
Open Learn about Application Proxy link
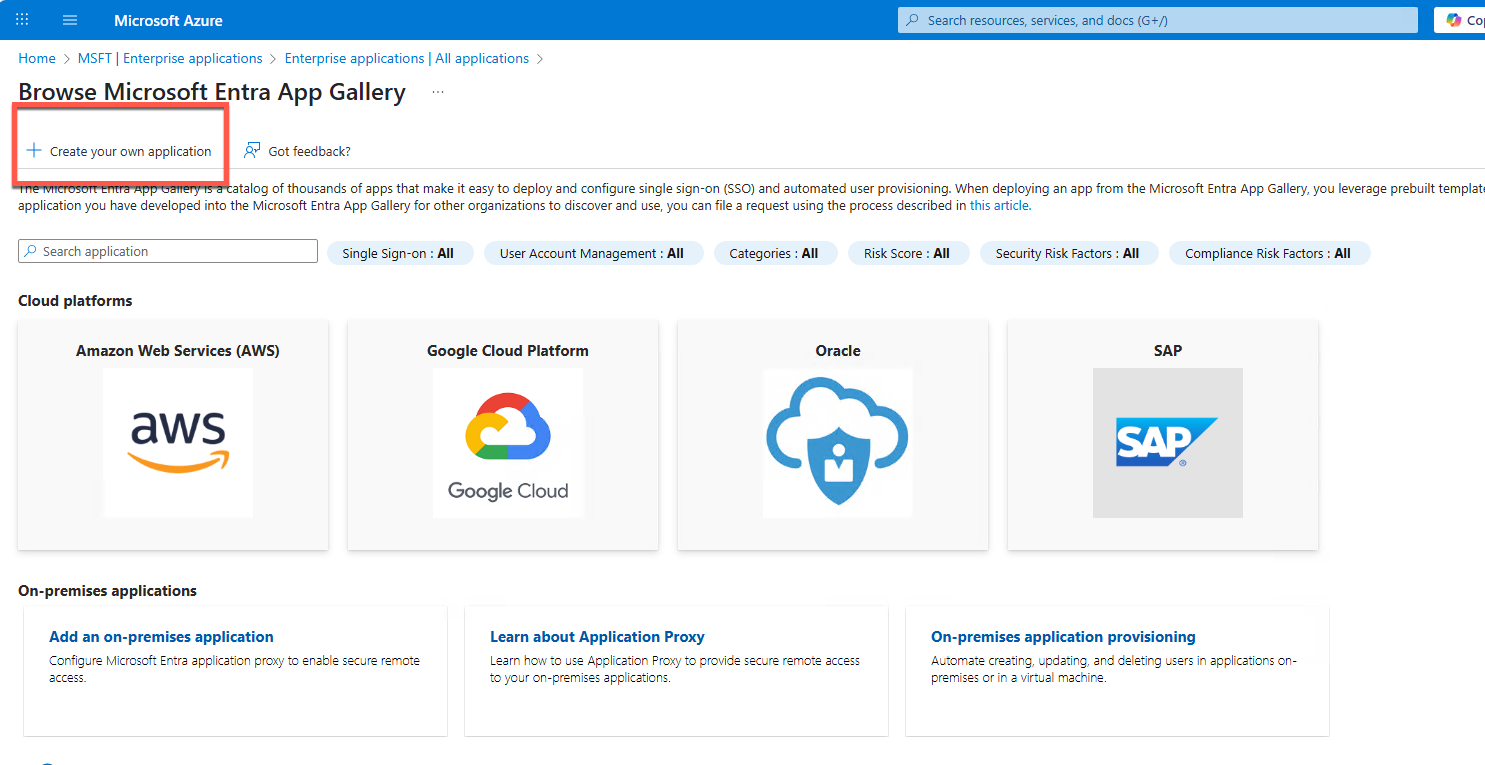click(597, 637)
